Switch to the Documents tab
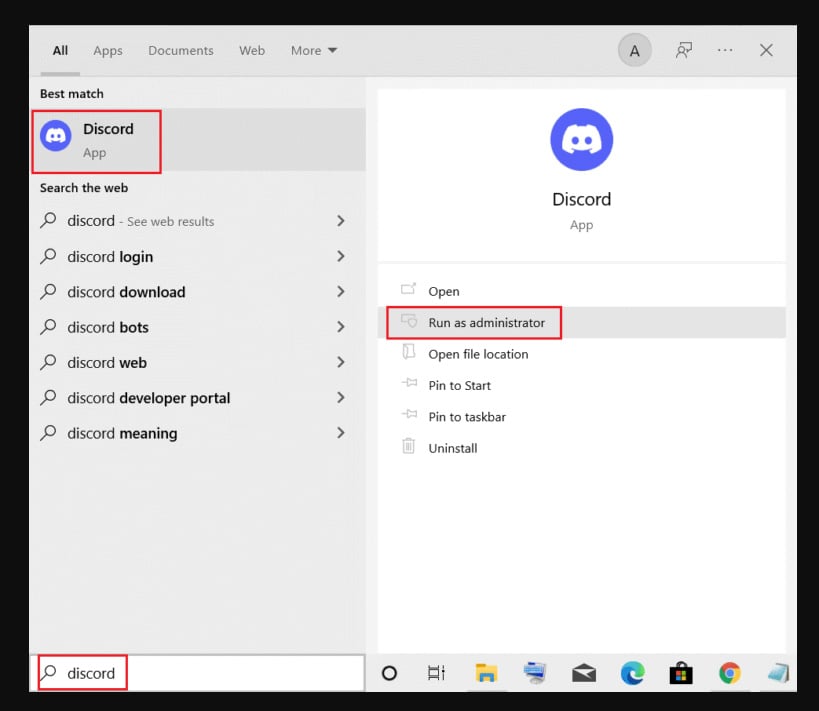Screen dimensions: 819x711 [181, 50]
